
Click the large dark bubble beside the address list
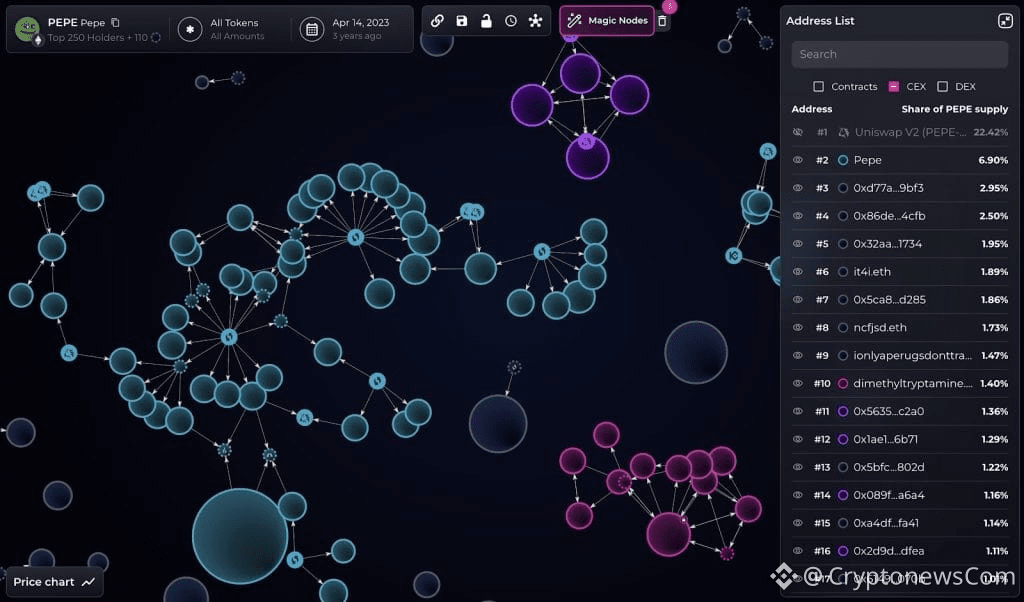click(696, 353)
